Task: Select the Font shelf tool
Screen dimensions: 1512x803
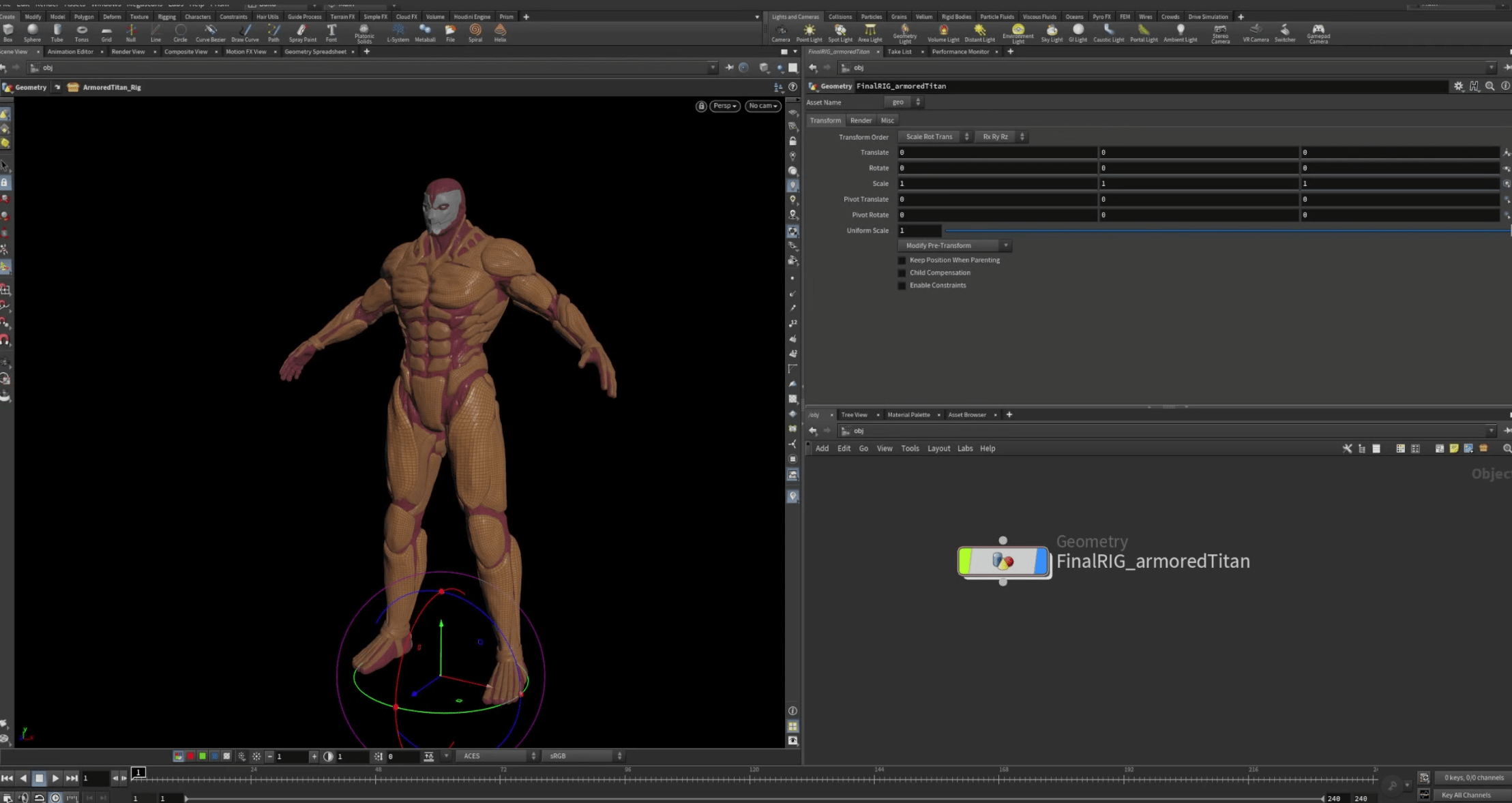Action: click(331, 33)
